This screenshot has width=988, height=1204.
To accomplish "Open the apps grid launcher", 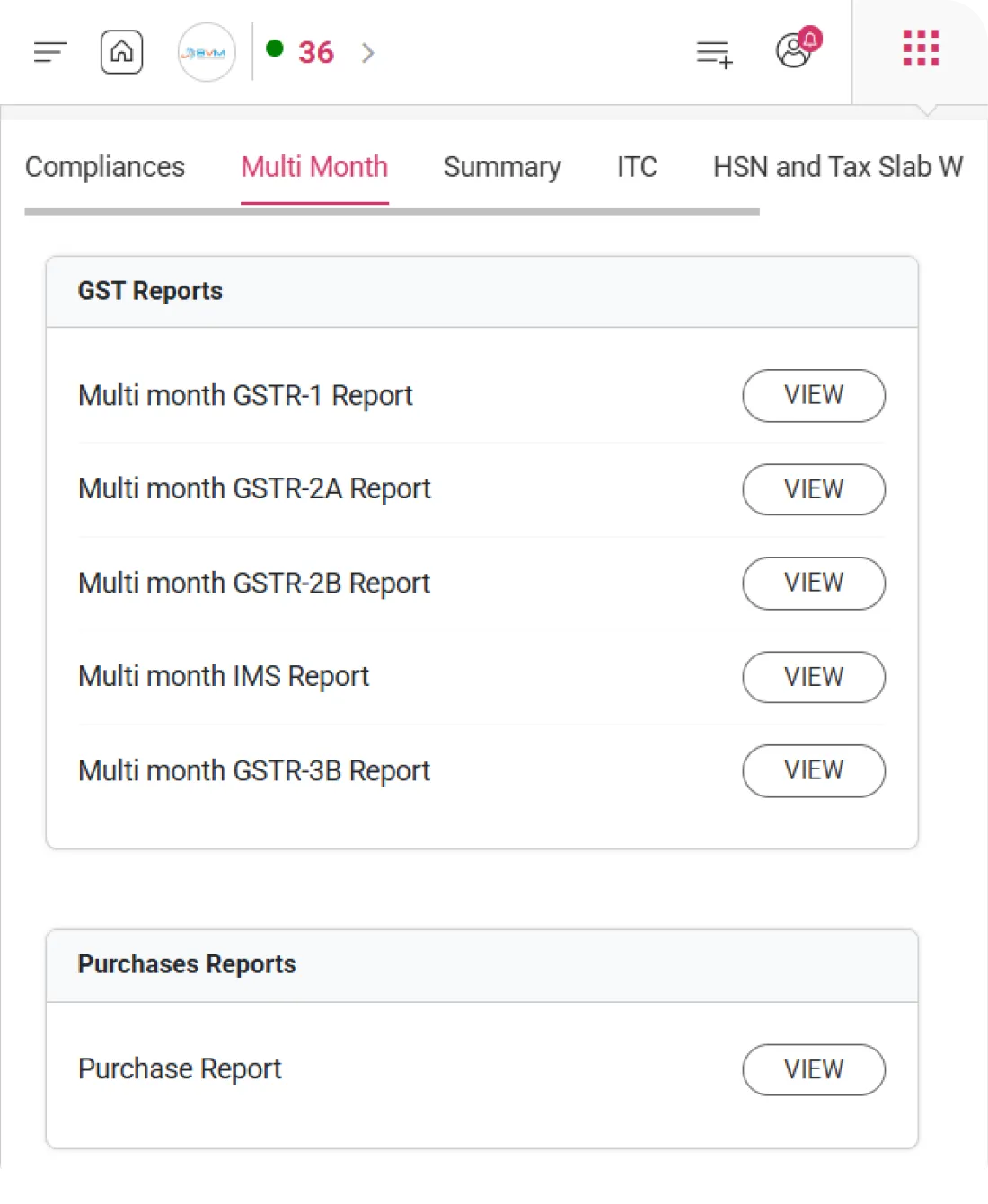I will 921,48.
